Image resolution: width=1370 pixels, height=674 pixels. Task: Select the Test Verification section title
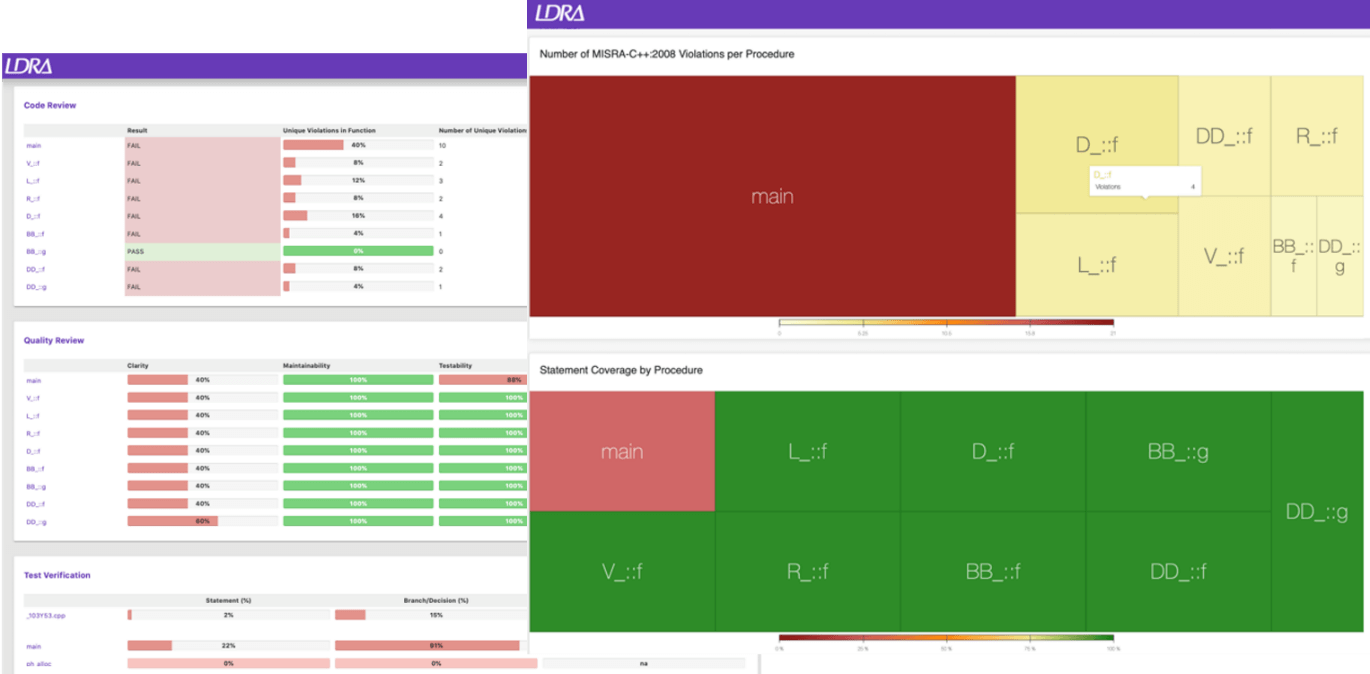pyautogui.click(x=57, y=575)
